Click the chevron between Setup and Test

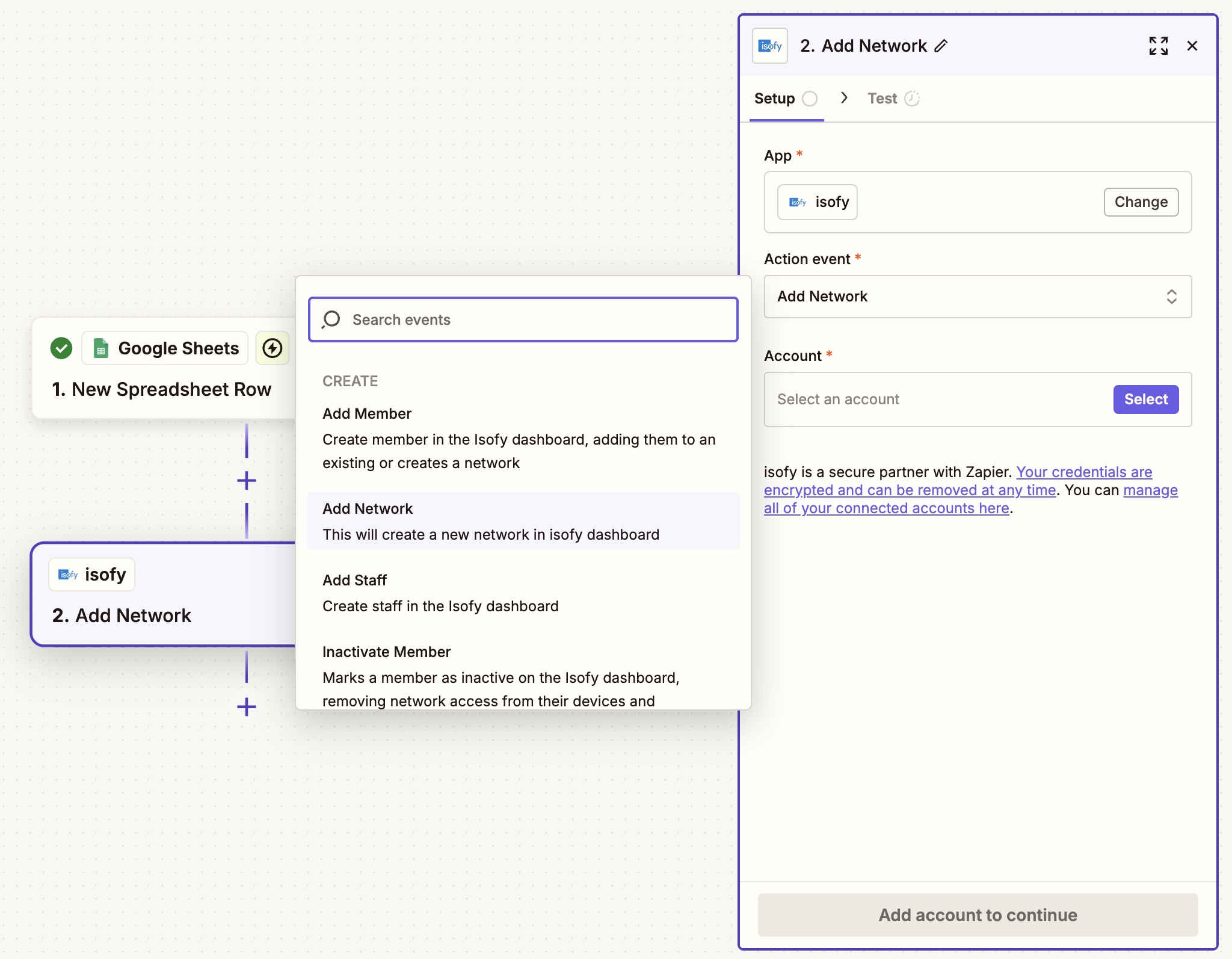coord(844,97)
